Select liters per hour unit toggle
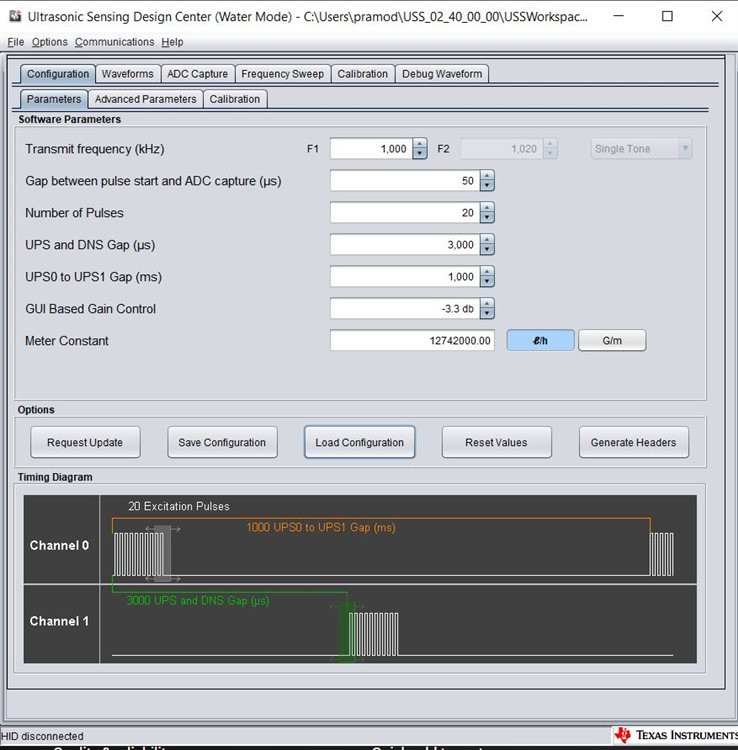The height and width of the screenshot is (750, 738). (540, 341)
